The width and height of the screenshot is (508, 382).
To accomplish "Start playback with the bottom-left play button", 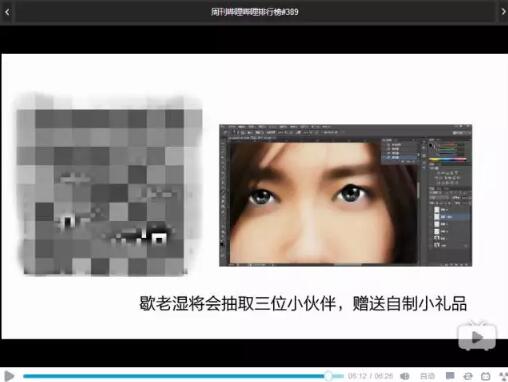I will coord(9,376).
